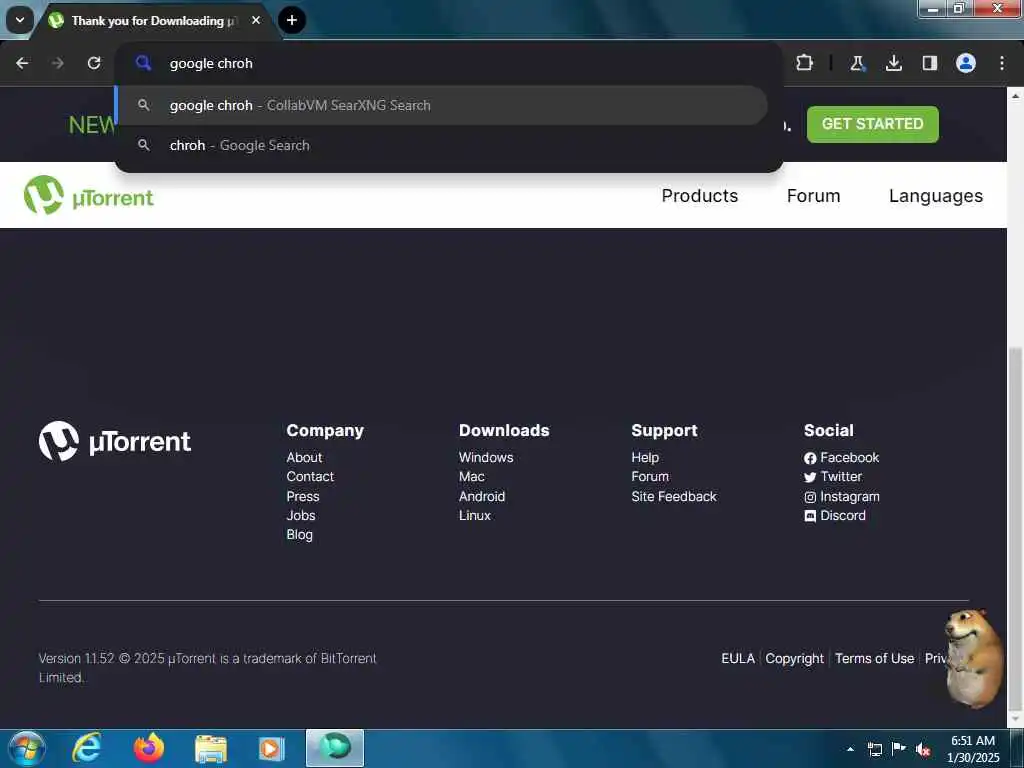Image resolution: width=1024 pixels, height=768 pixels.
Task: Open Windows Explorer from taskbar
Action: point(210,748)
